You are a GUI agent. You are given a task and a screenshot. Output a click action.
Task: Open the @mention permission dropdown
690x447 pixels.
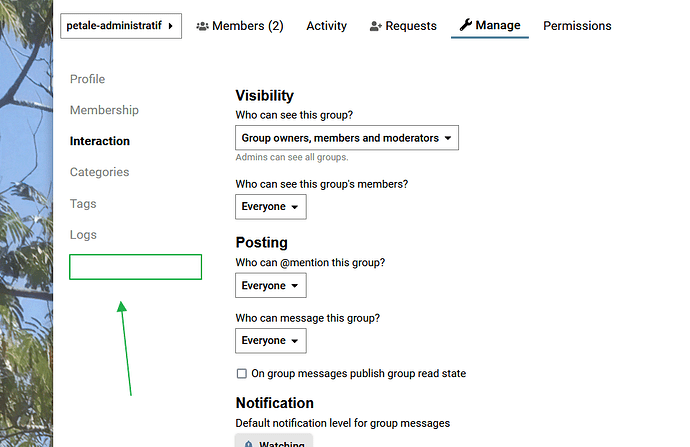pos(271,286)
